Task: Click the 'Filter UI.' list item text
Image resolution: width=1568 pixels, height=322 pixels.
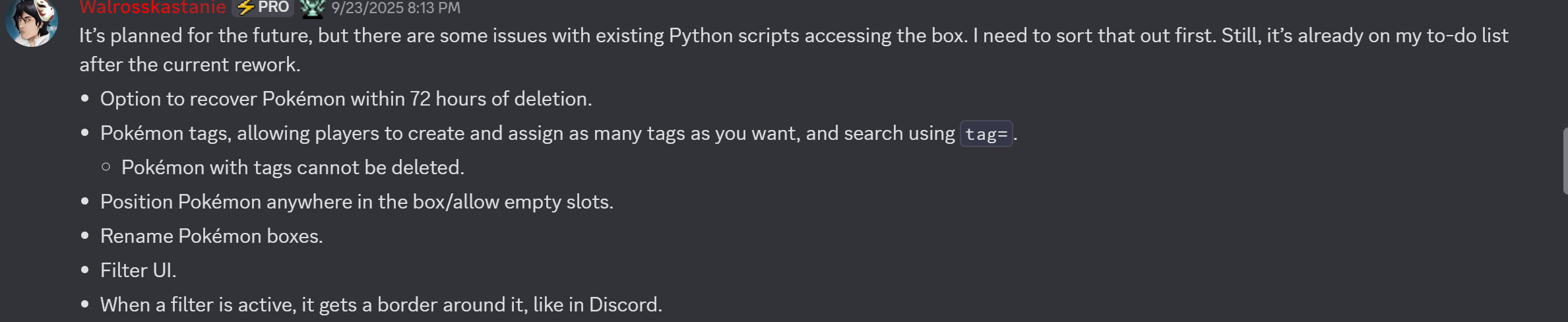Action: click(x=138, y=271)
